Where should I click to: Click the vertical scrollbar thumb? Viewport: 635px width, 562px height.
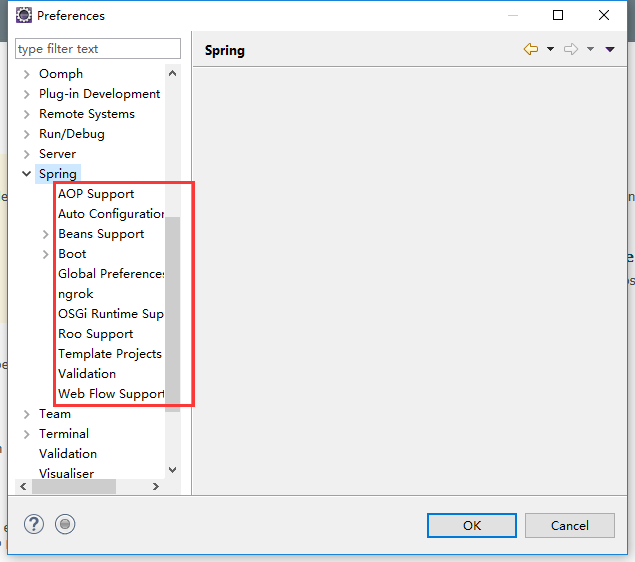[x=173, y=314]
